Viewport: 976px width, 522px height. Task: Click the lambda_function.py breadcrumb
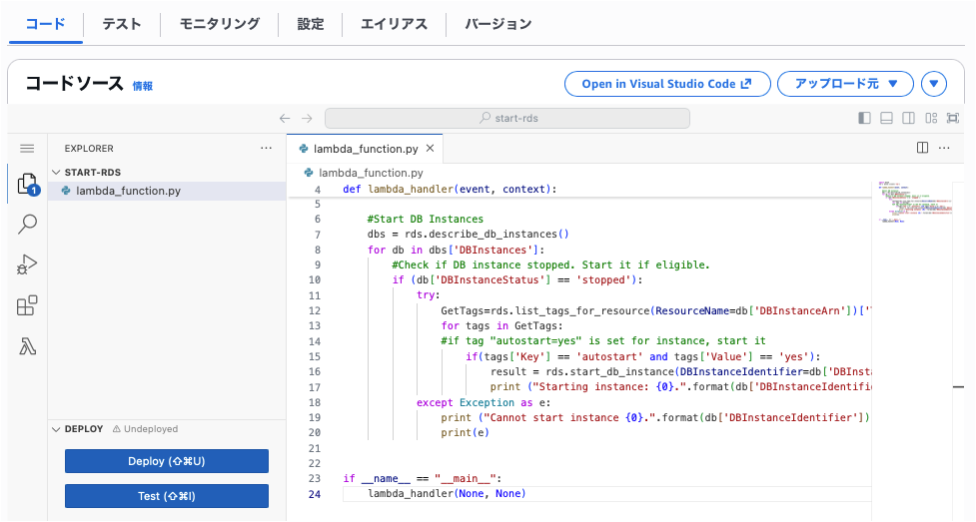(x=371, y=172)
